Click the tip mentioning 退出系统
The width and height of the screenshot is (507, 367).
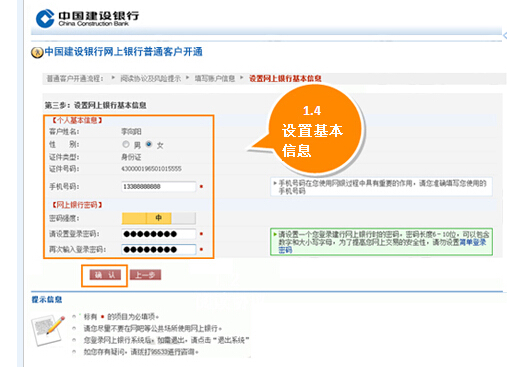tap(166, 340)
